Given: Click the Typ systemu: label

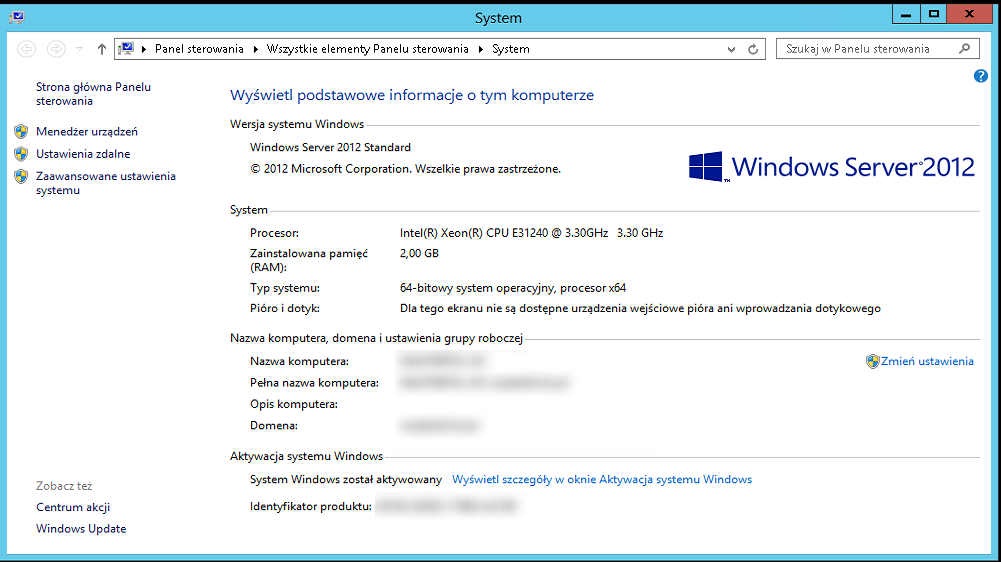Looking at the screenshot, I should tap(285, 288).
